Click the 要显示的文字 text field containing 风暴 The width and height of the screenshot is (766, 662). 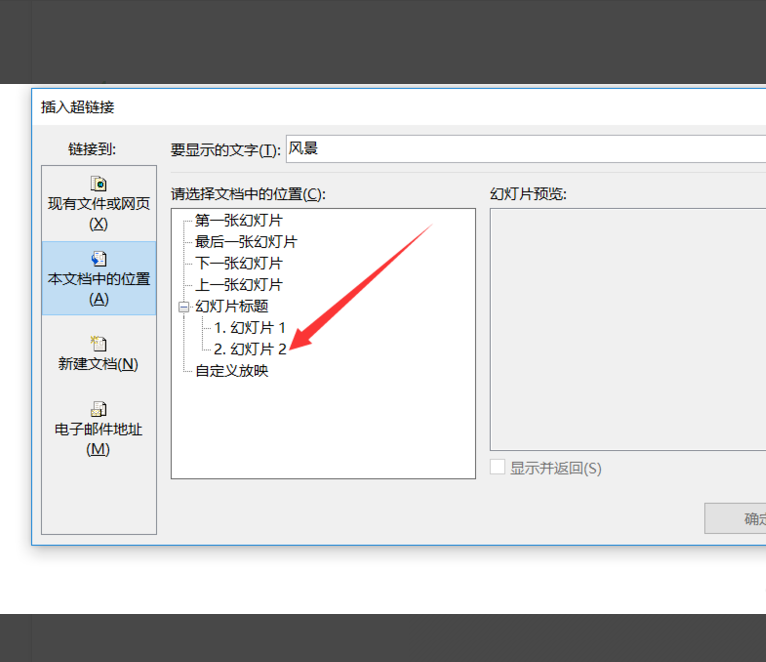tap(526, 149)
